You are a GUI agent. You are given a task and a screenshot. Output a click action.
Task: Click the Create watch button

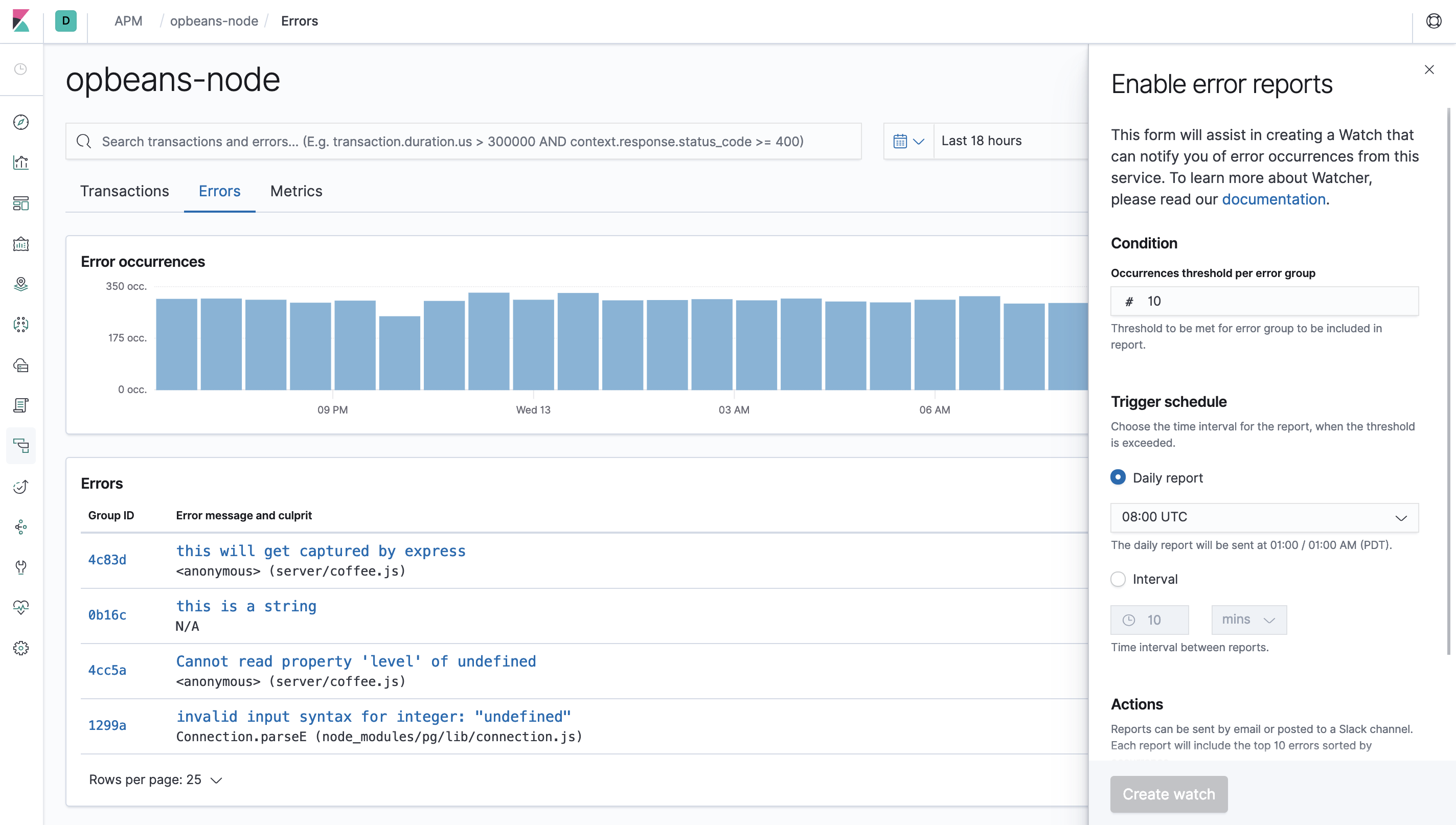tap(1168, 794)
